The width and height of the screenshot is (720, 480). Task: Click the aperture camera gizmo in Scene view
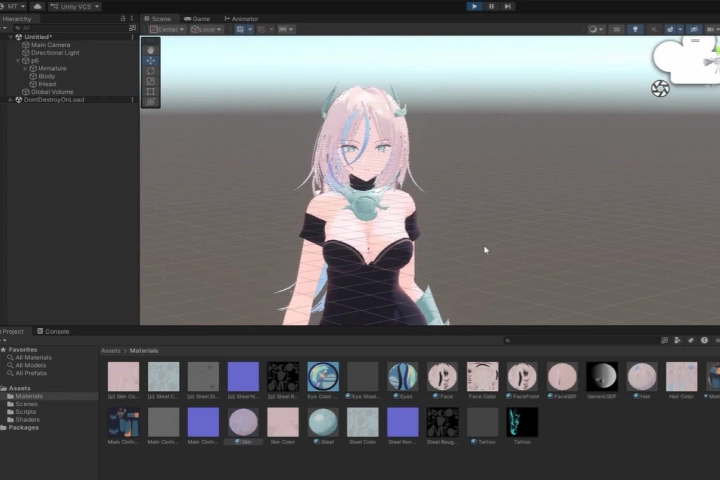[x=660, y=89]
